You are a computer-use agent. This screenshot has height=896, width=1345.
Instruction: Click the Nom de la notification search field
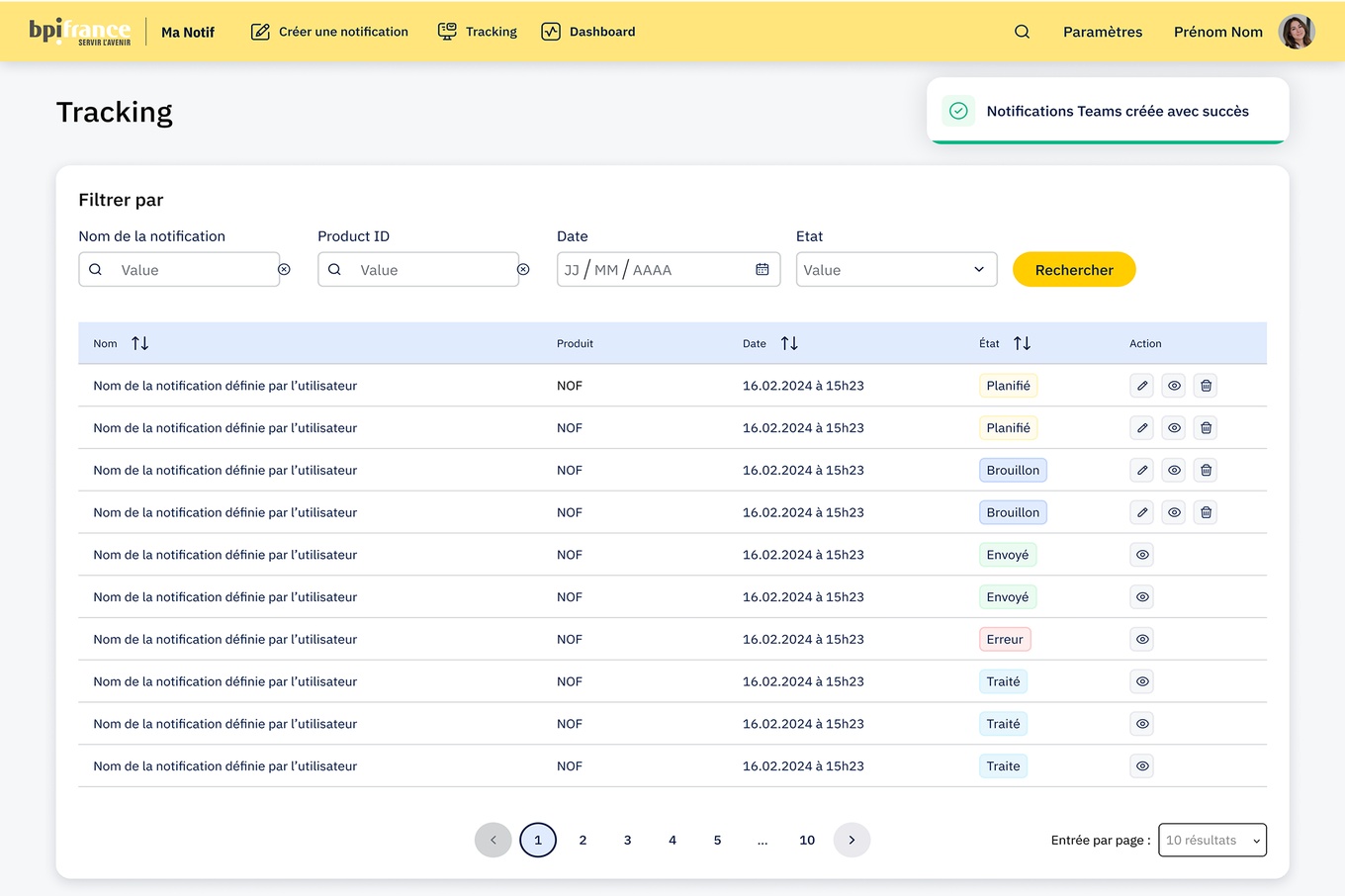pyautogui.click(x=179, y=269)
